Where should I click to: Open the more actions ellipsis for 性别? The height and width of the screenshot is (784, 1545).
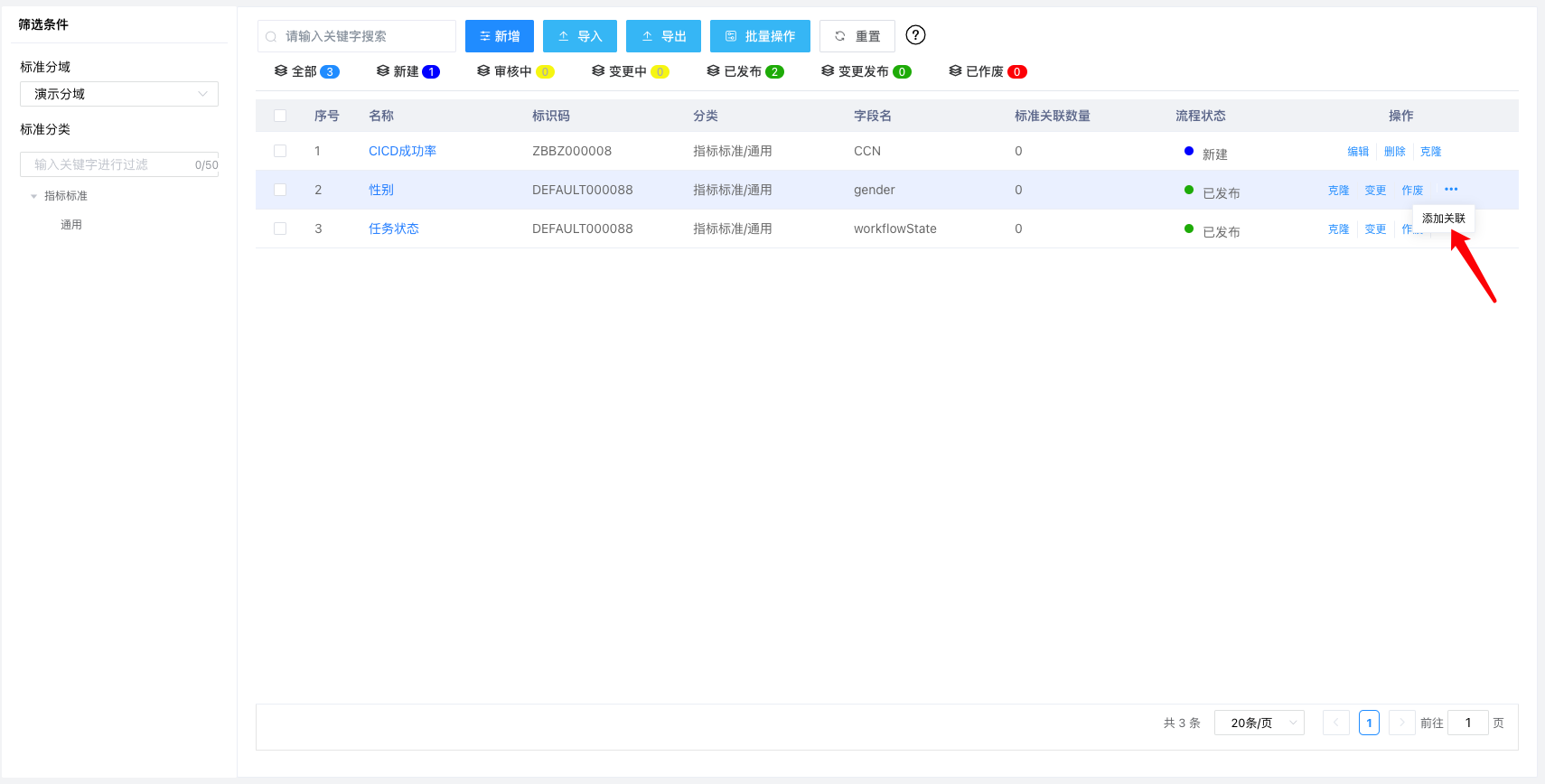pyautogui.click(x=1451, y=190)
